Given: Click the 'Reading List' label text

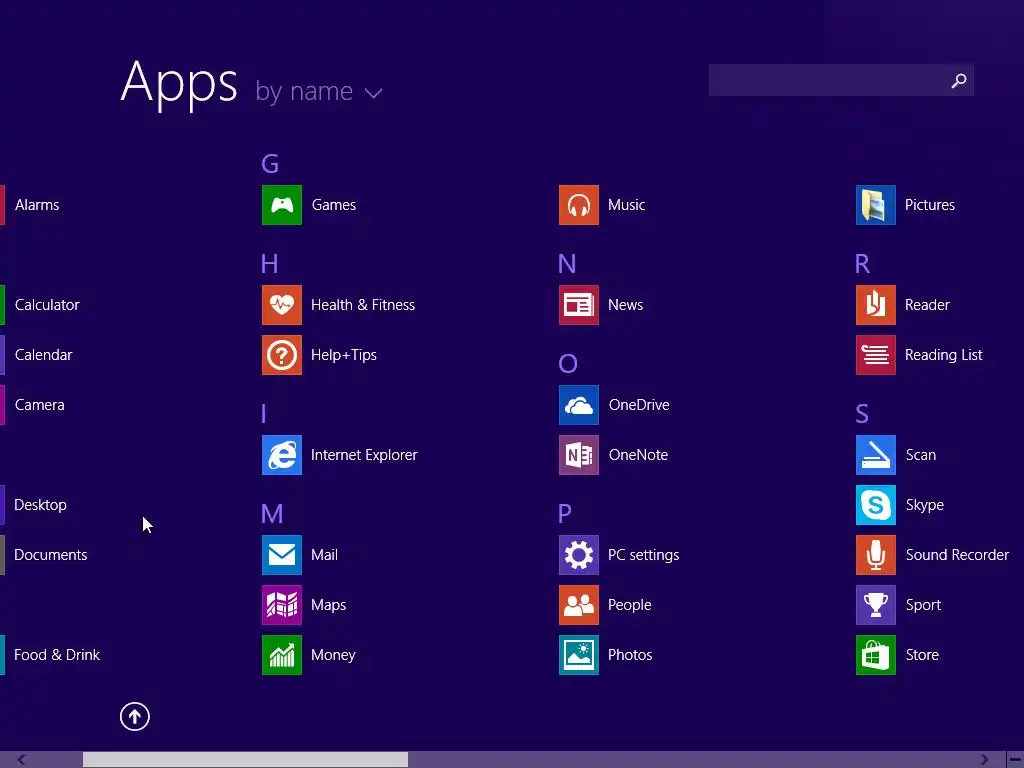Looking at the screenshot, I should pyautogui.click(x=944, y=355).
